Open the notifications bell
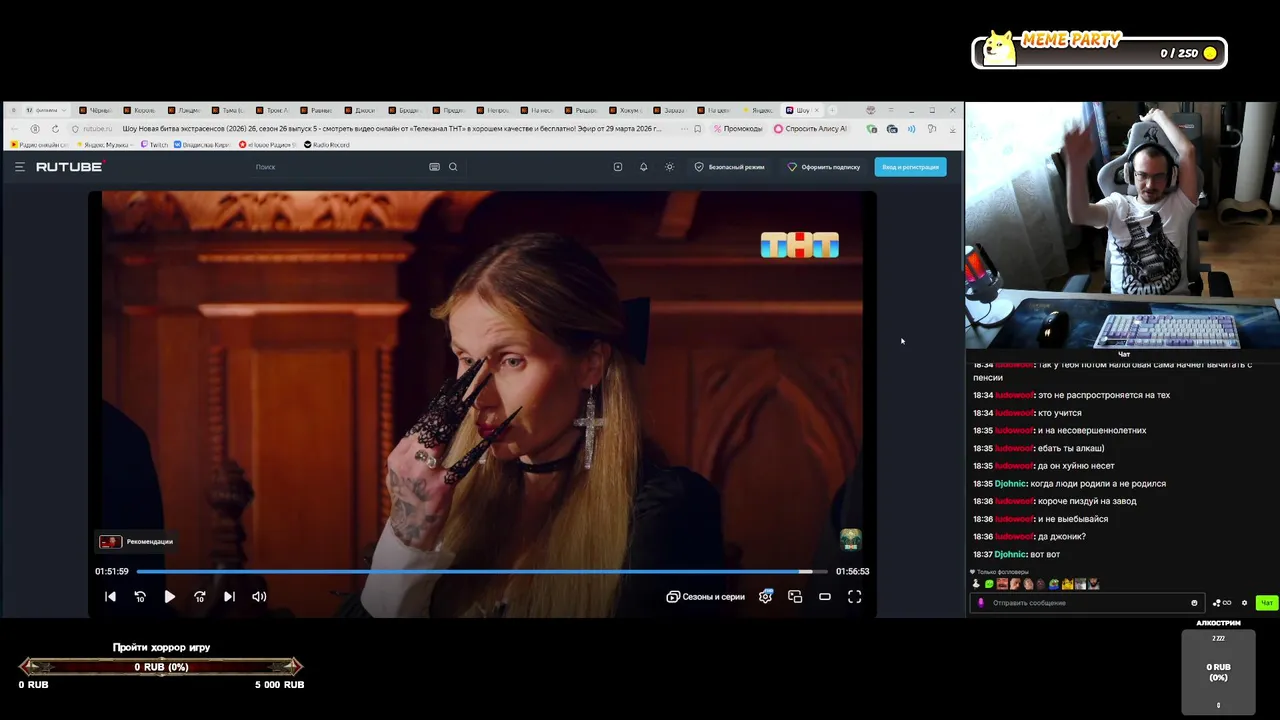Screen dimensions: 1280x720 [643, 167]
